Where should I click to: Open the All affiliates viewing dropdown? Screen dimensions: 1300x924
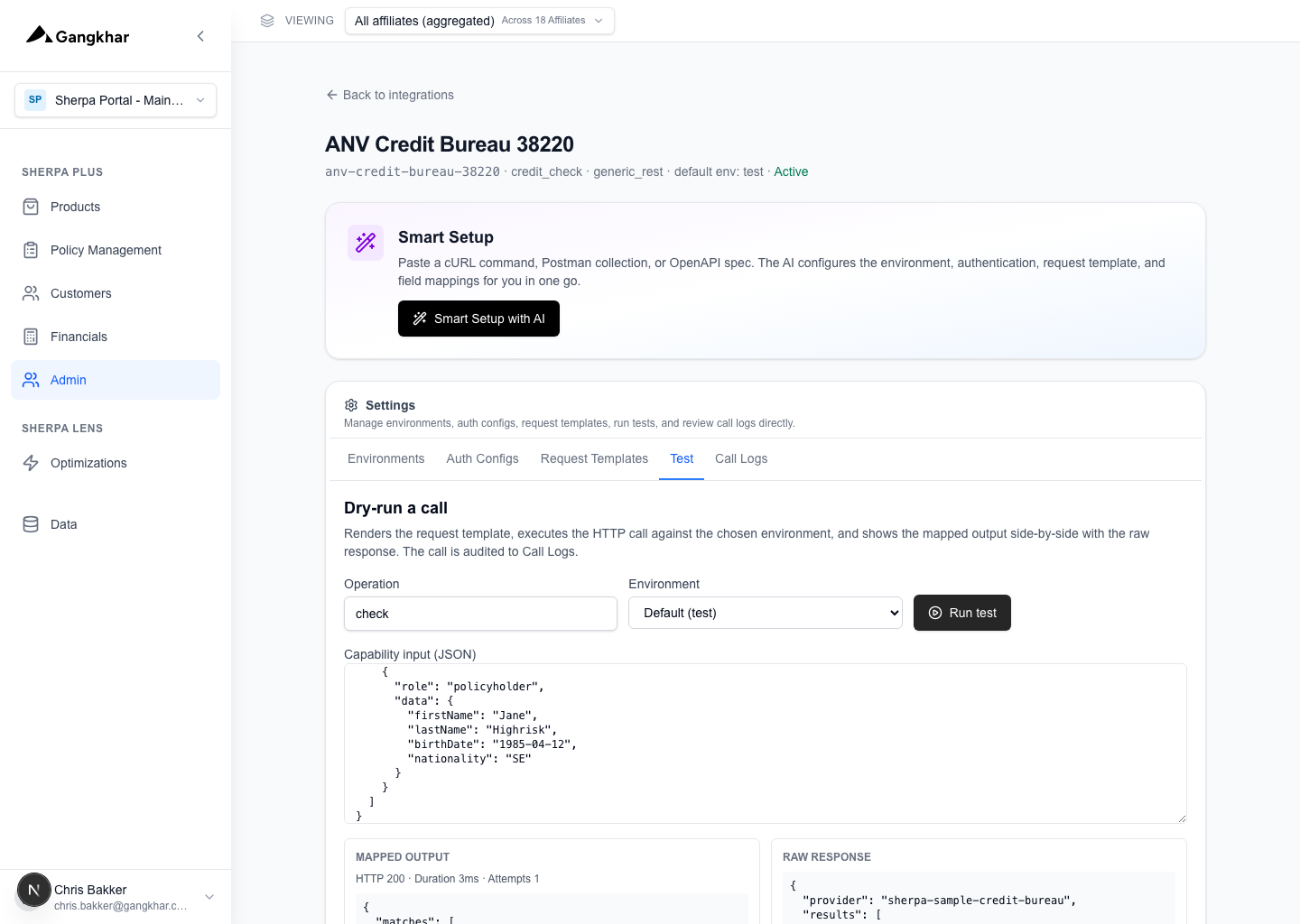point(479,21)
